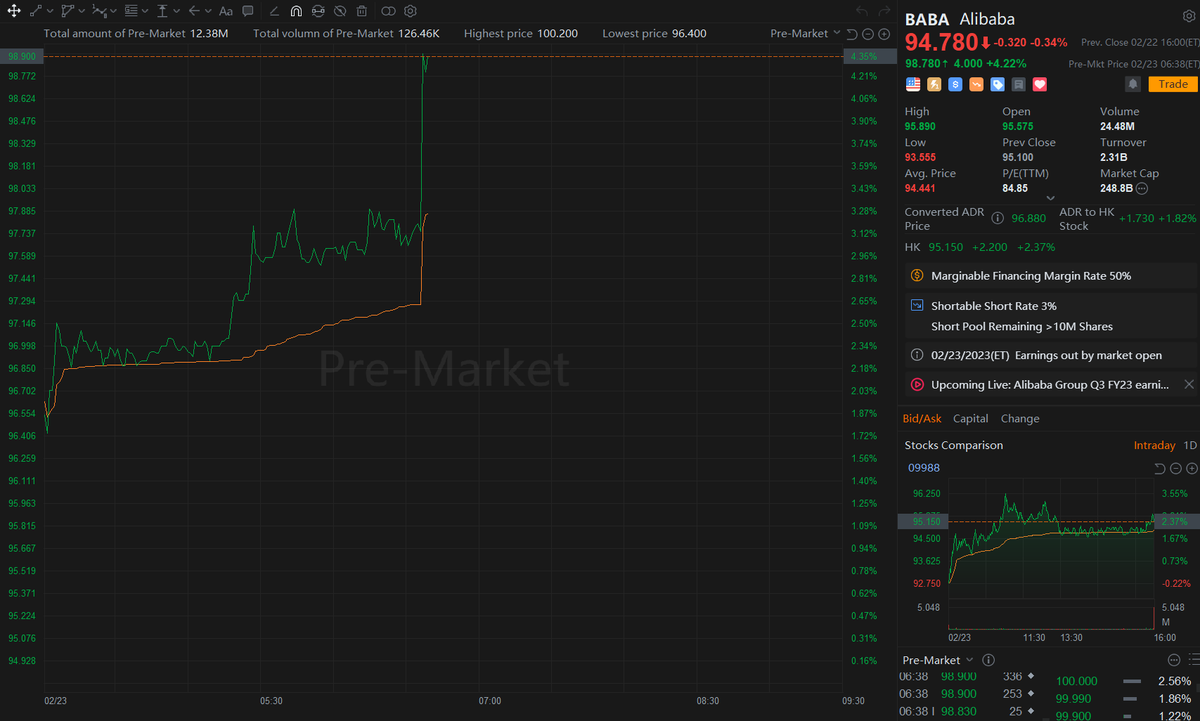Screen dimensions: 1200x721
Task: Toggle the red heart watchlist favorite
Action: 1040,85
